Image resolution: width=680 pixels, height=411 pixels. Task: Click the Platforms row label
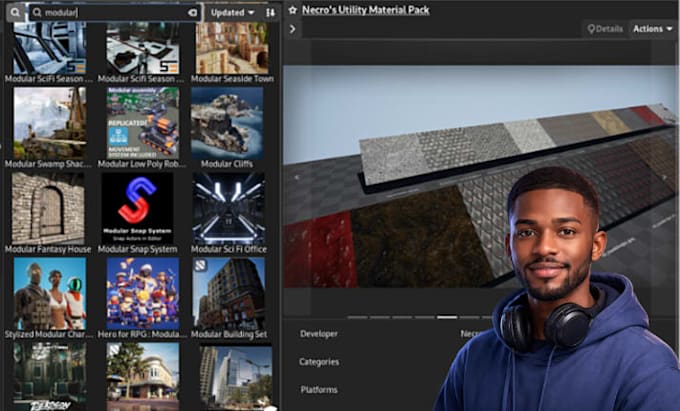click(x=319, y=390)
